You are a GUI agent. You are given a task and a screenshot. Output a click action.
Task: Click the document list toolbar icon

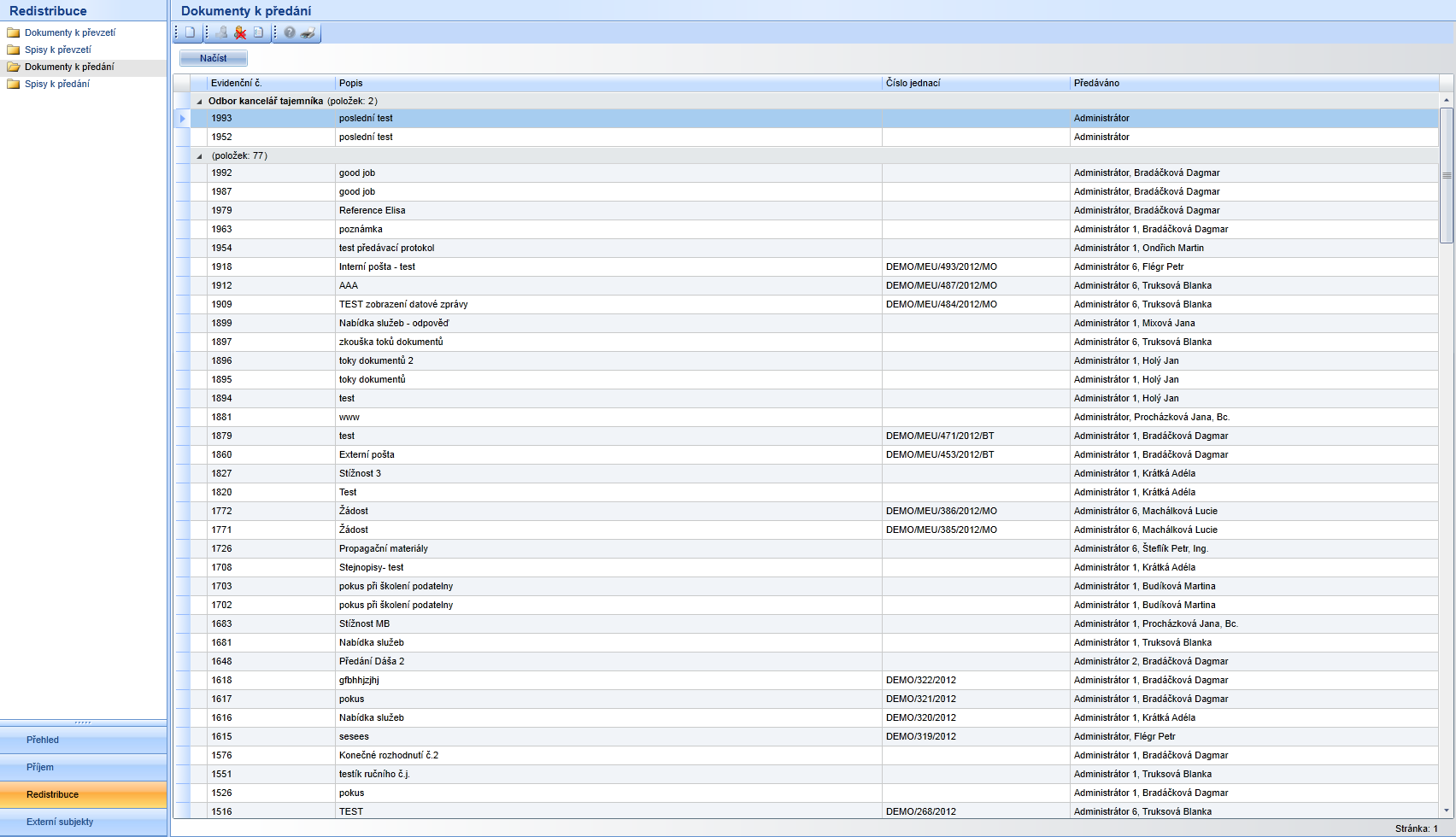[258, 32]
